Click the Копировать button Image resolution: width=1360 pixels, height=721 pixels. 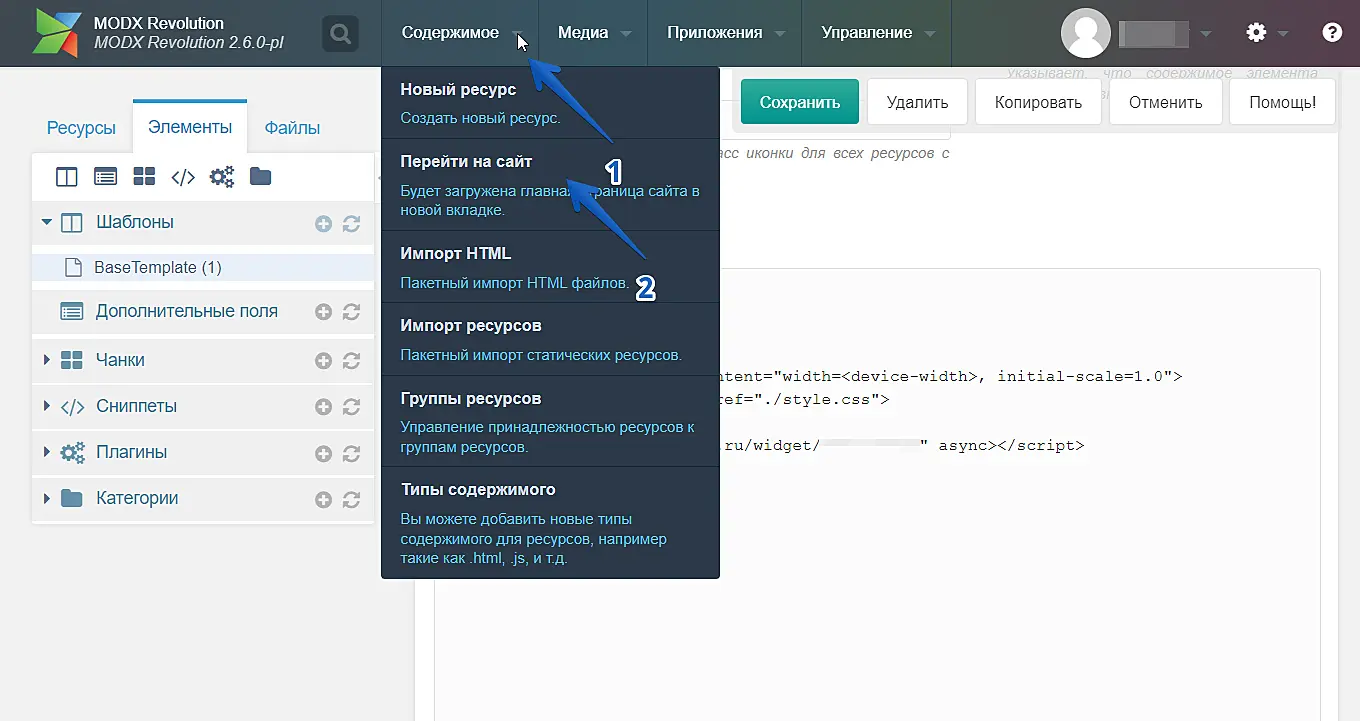pyautogui.click(x=1038, y=102)
